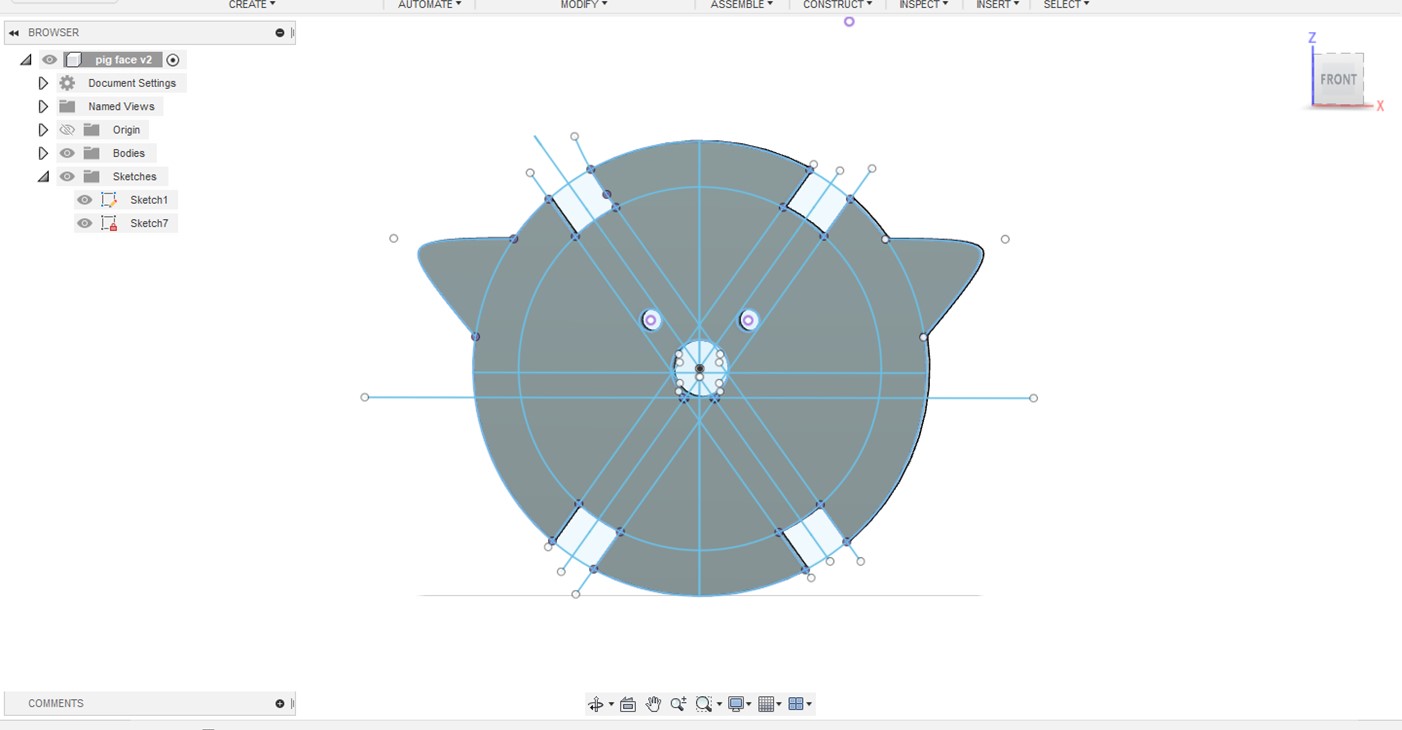
Task: Select the Orbit tool in navigation bar
Action: point(596,704)
